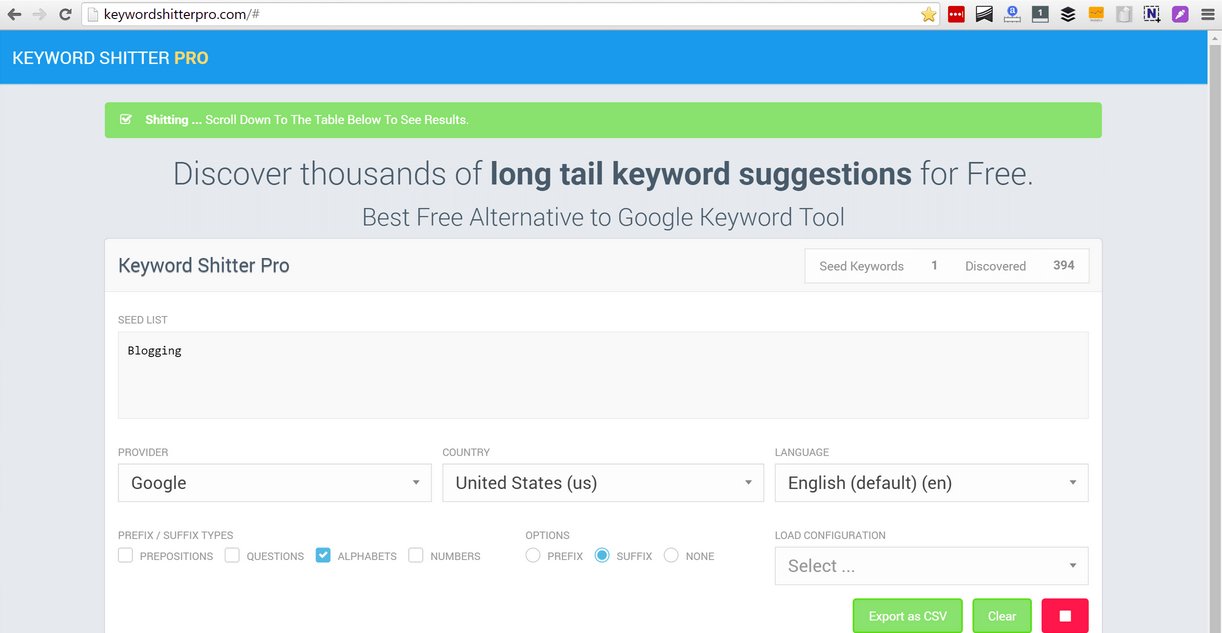This screenshot has height=633, width=1222.
Task: Click the 'Scroll Down To The Table' alert message
Action: 337,120
